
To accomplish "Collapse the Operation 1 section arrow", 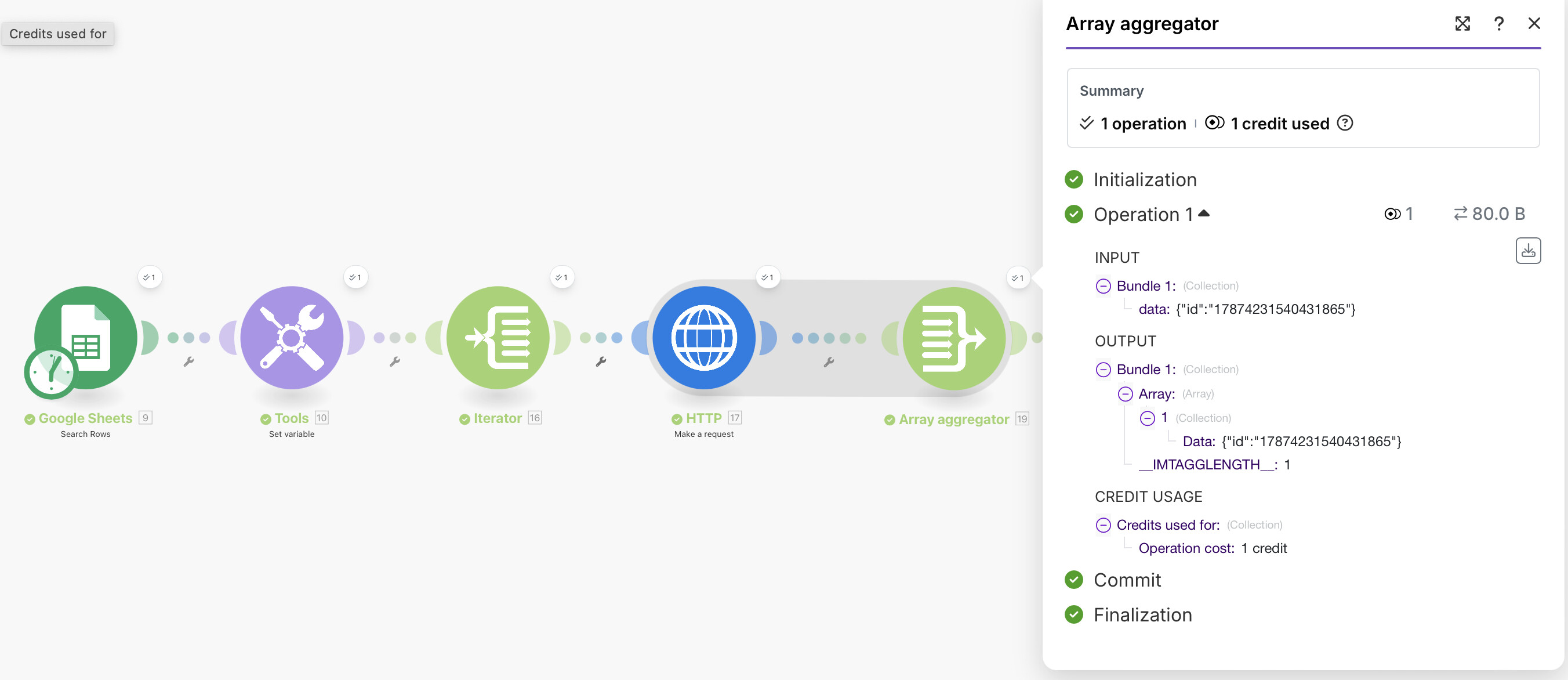I will (x=1203, y=214).
